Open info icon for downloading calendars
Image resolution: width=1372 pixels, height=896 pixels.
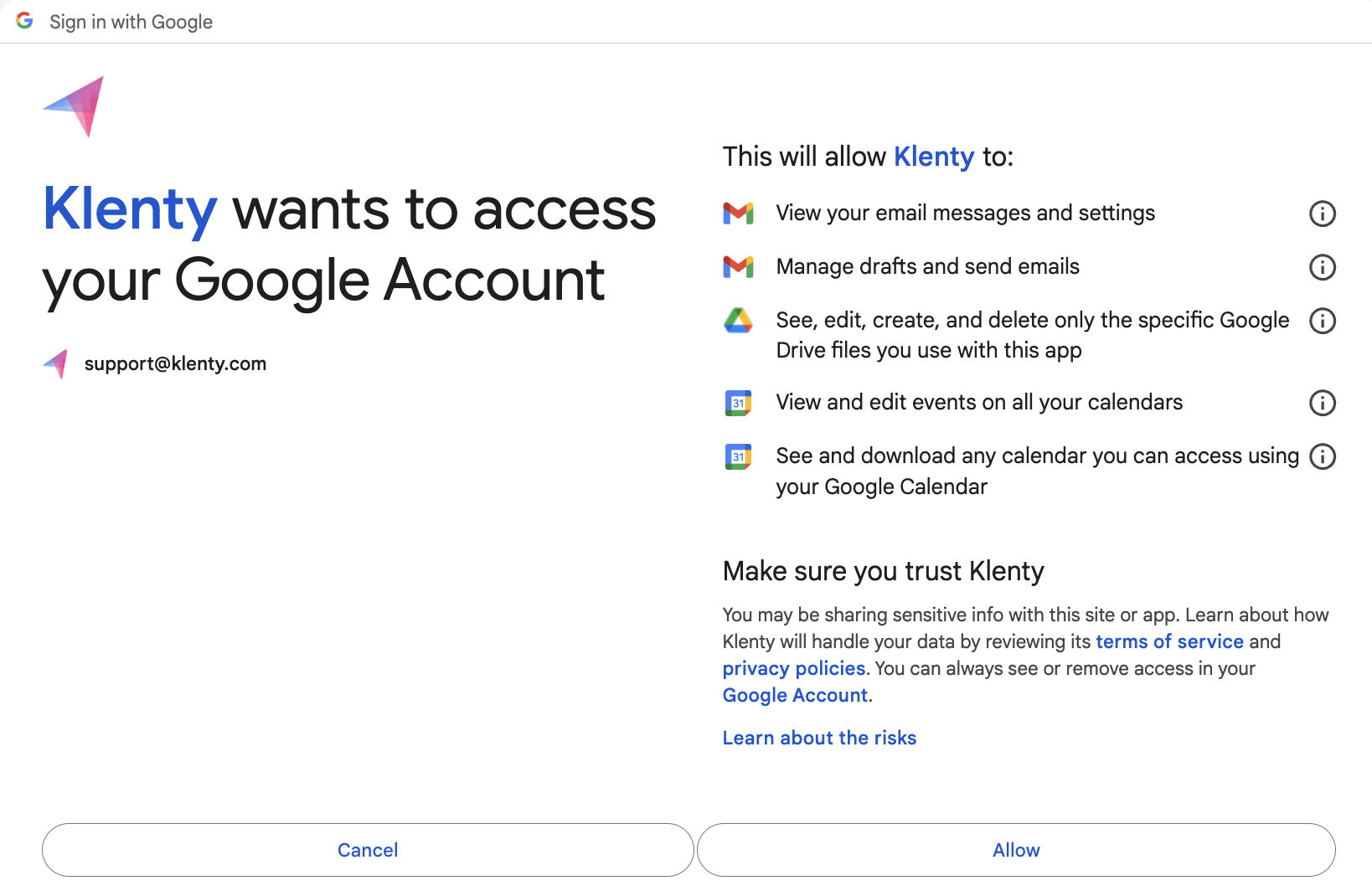(1322, 456)
